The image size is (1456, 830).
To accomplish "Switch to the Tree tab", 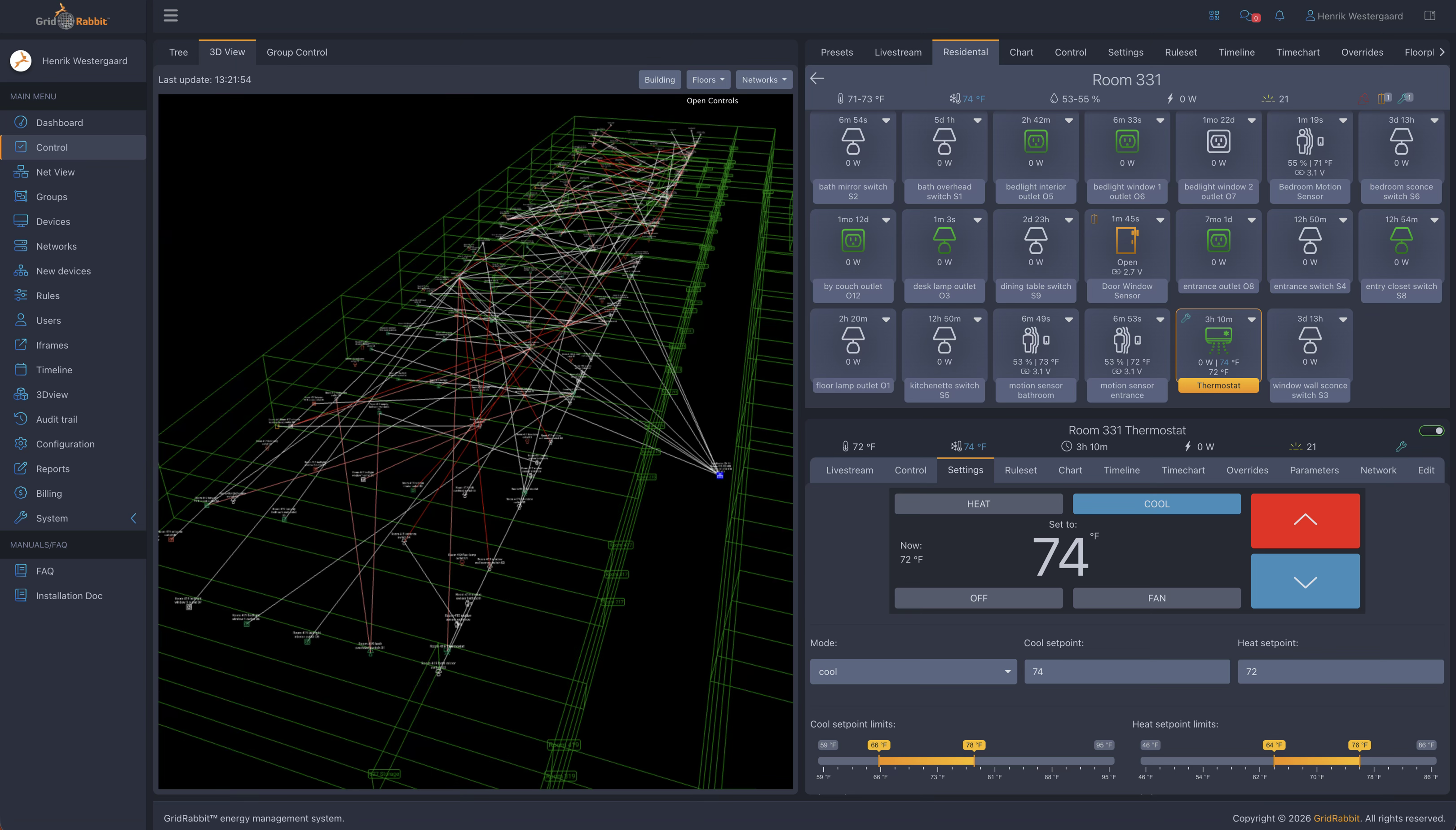I will coord(178,52).
